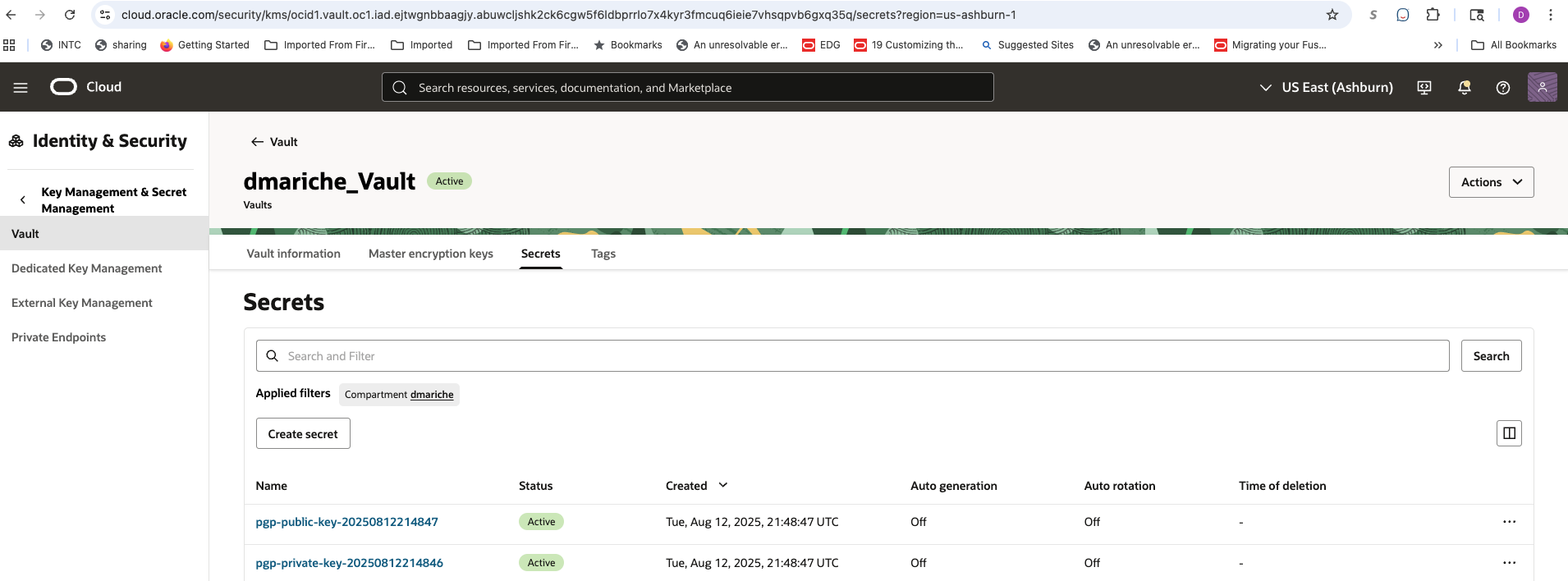
Task: Open the Oracle Cloud hamburger navigation menu
Action: 21,88
